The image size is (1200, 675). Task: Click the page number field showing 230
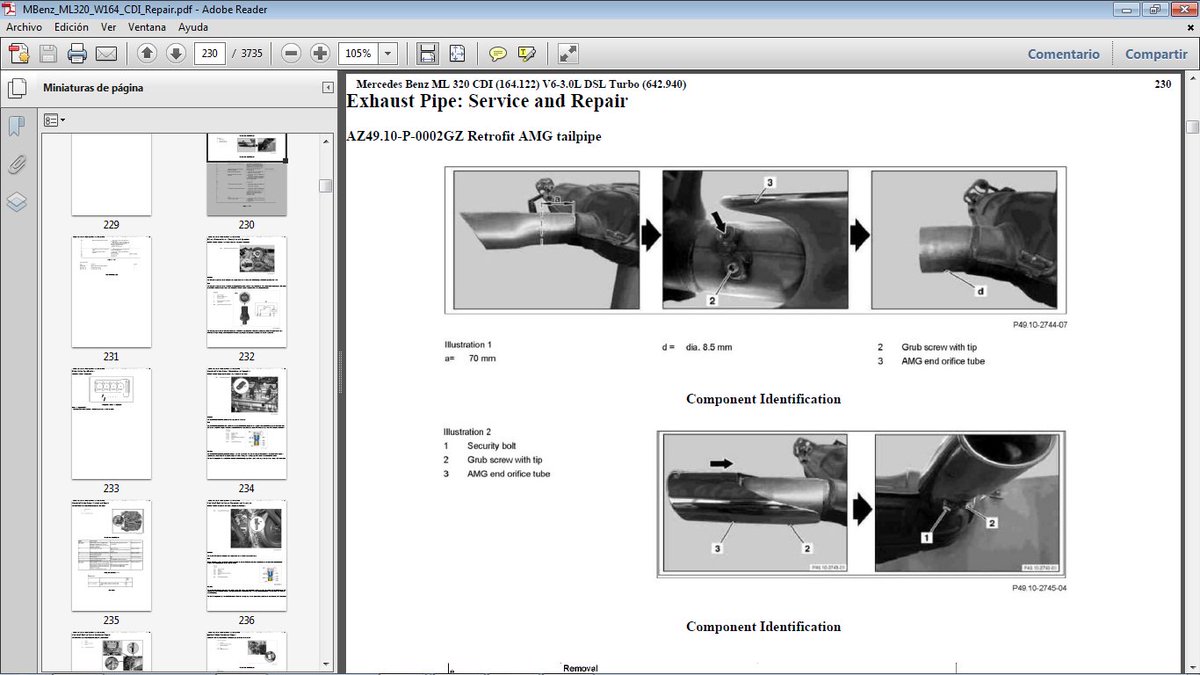(208, 54)
